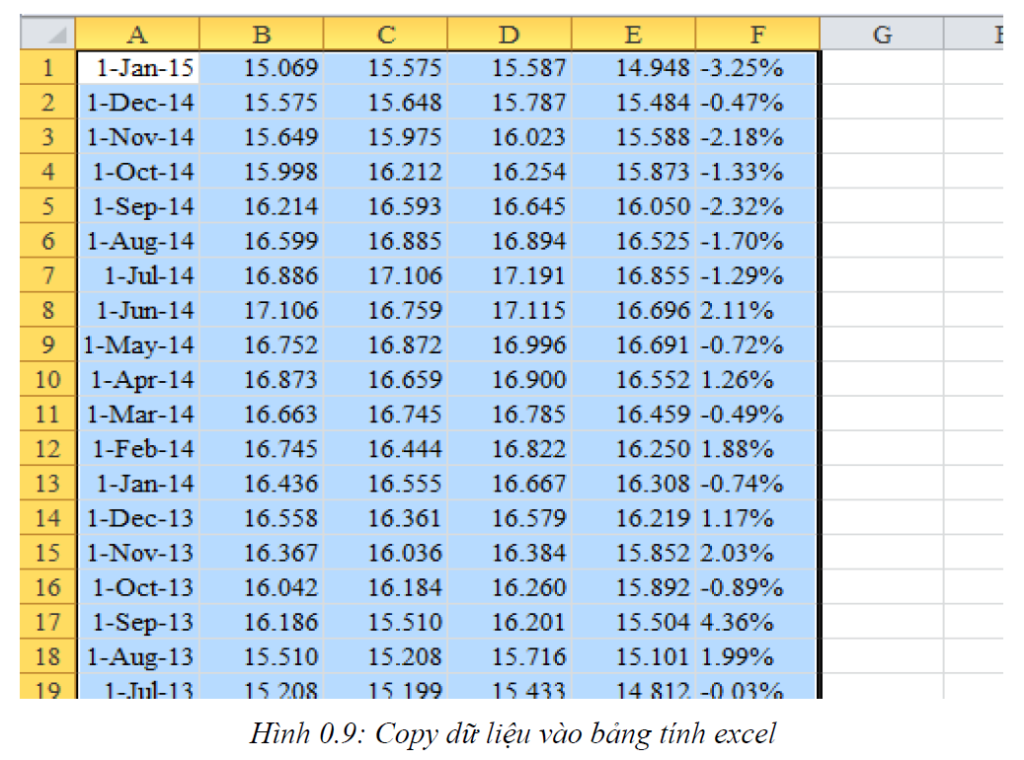The width and height of the screenshot is (1024, 760).
Task: Select column D header
Action: (x=510, y=36)
